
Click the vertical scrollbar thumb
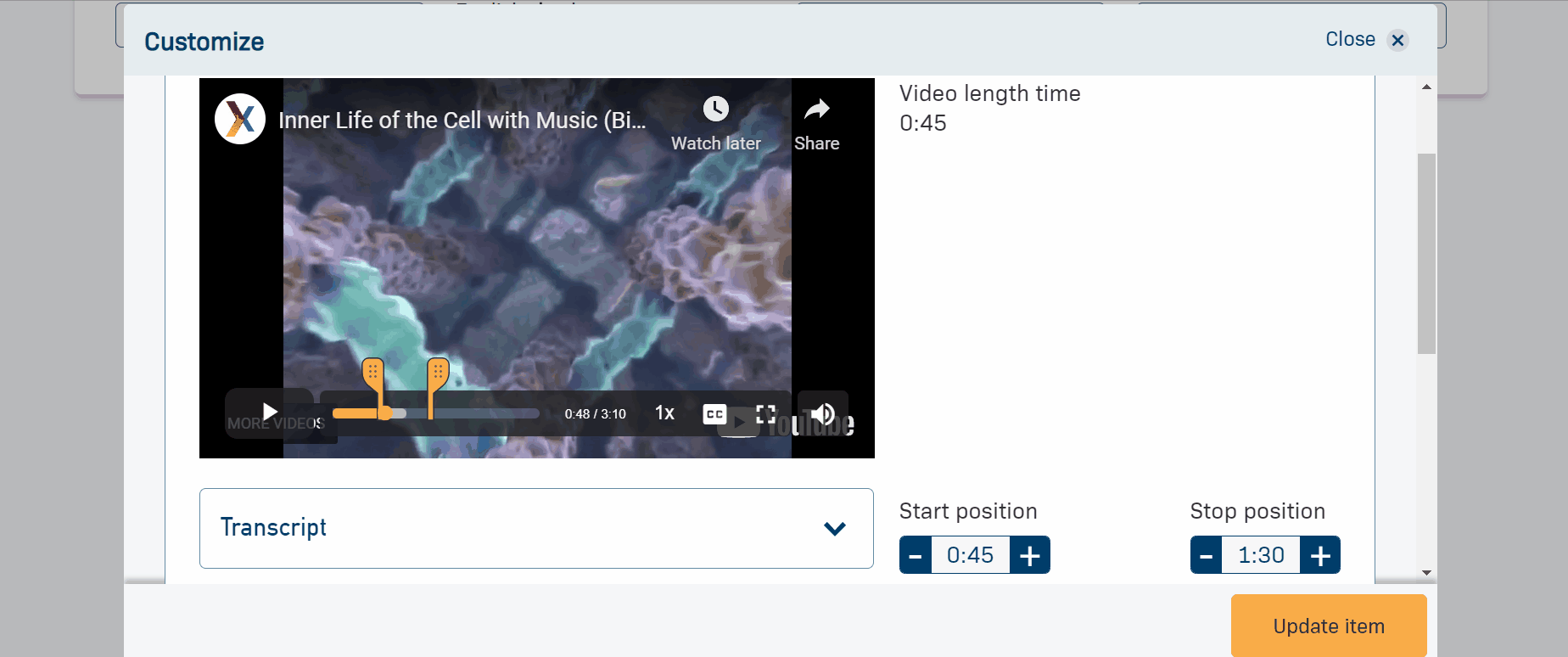[1426, 253]
